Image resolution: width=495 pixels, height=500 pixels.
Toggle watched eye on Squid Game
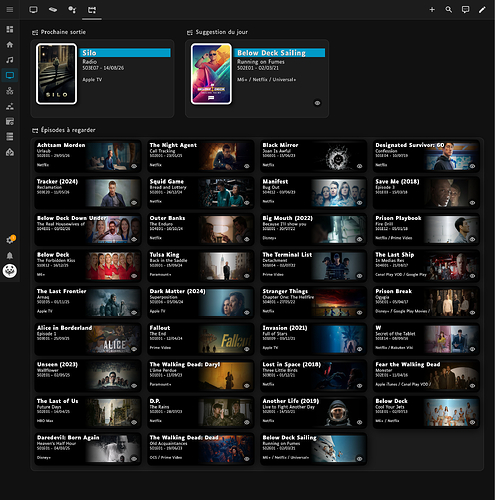(x=247, y=203)
